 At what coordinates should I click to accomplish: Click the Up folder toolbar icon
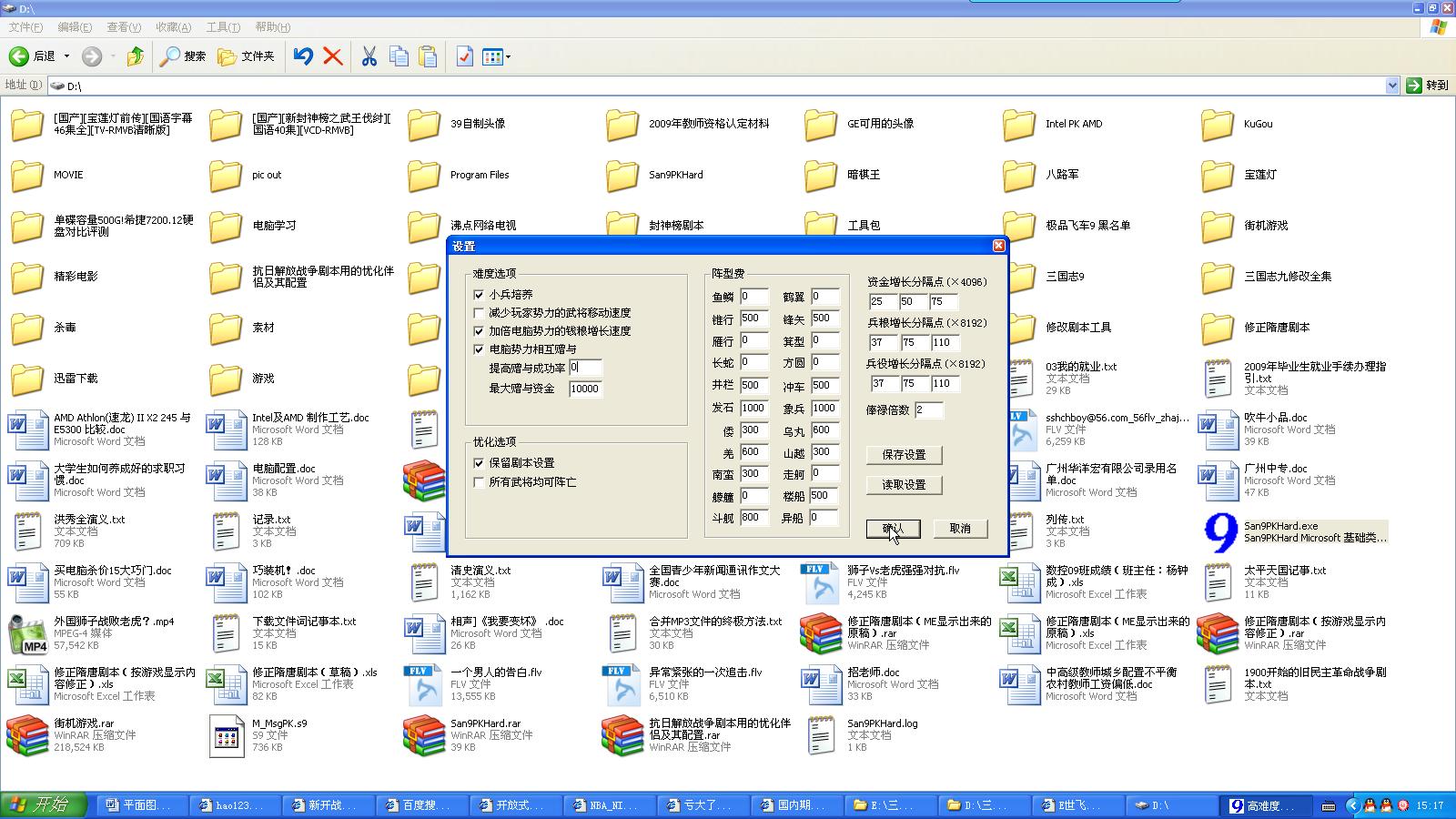[x=136, y=56]
